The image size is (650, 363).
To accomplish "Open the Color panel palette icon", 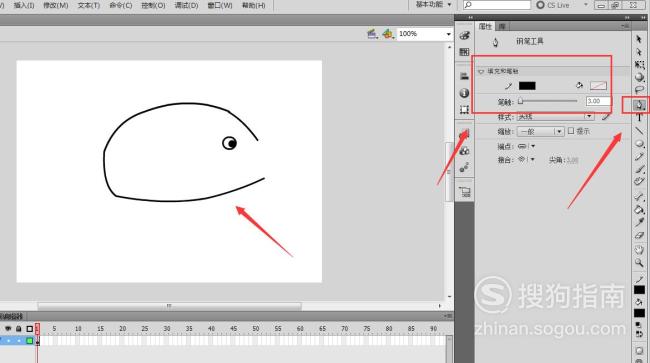I will [x=464, y=36].
